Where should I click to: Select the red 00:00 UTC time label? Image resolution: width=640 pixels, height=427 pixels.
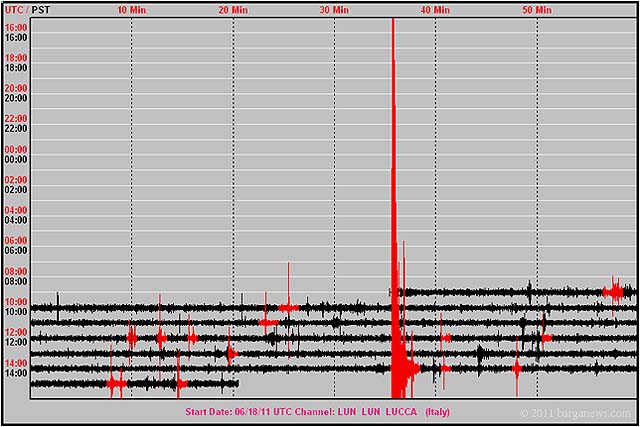[x=16, y=150]
